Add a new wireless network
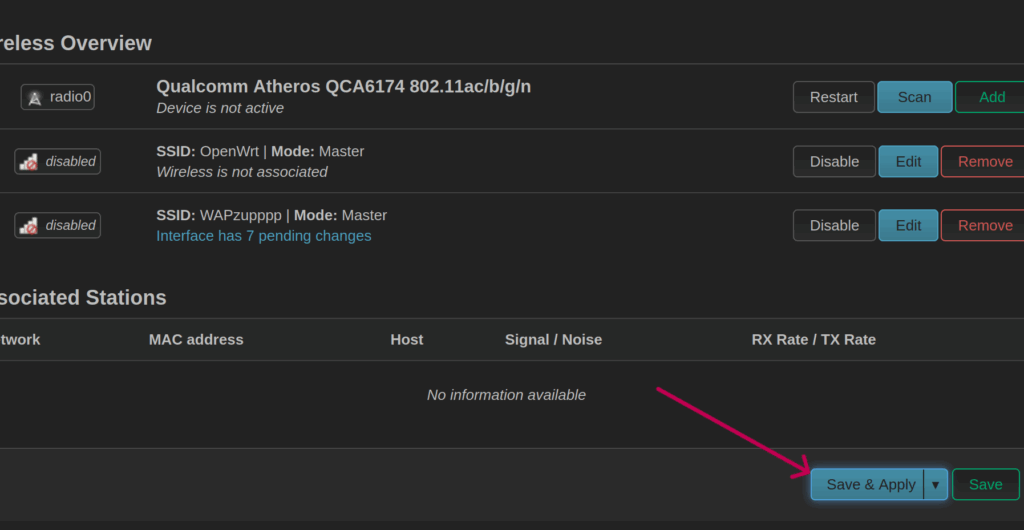This screenshot has height=530, width=1024. pyautogui.click(x=991, y=97)
